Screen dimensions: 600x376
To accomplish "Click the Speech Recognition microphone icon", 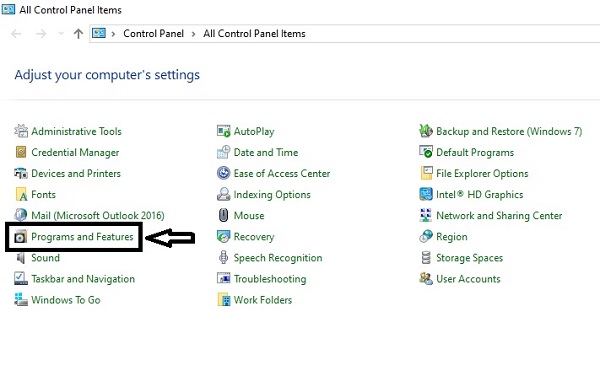I will [223, 257].
